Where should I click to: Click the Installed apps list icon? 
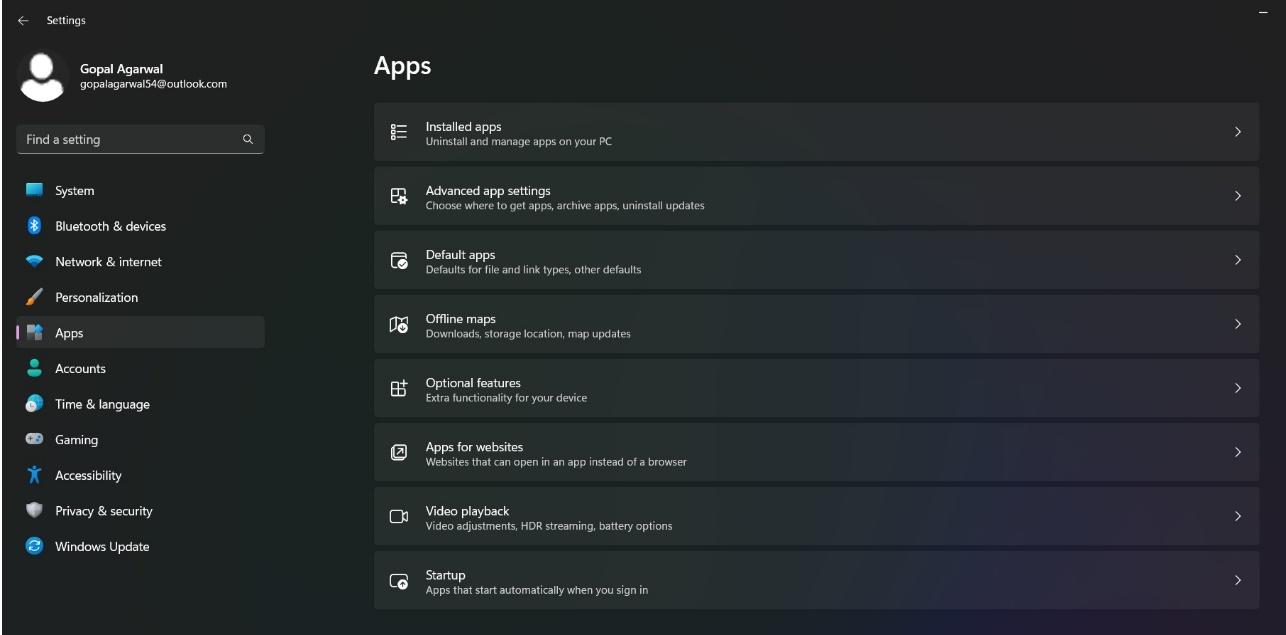point(399,132)
